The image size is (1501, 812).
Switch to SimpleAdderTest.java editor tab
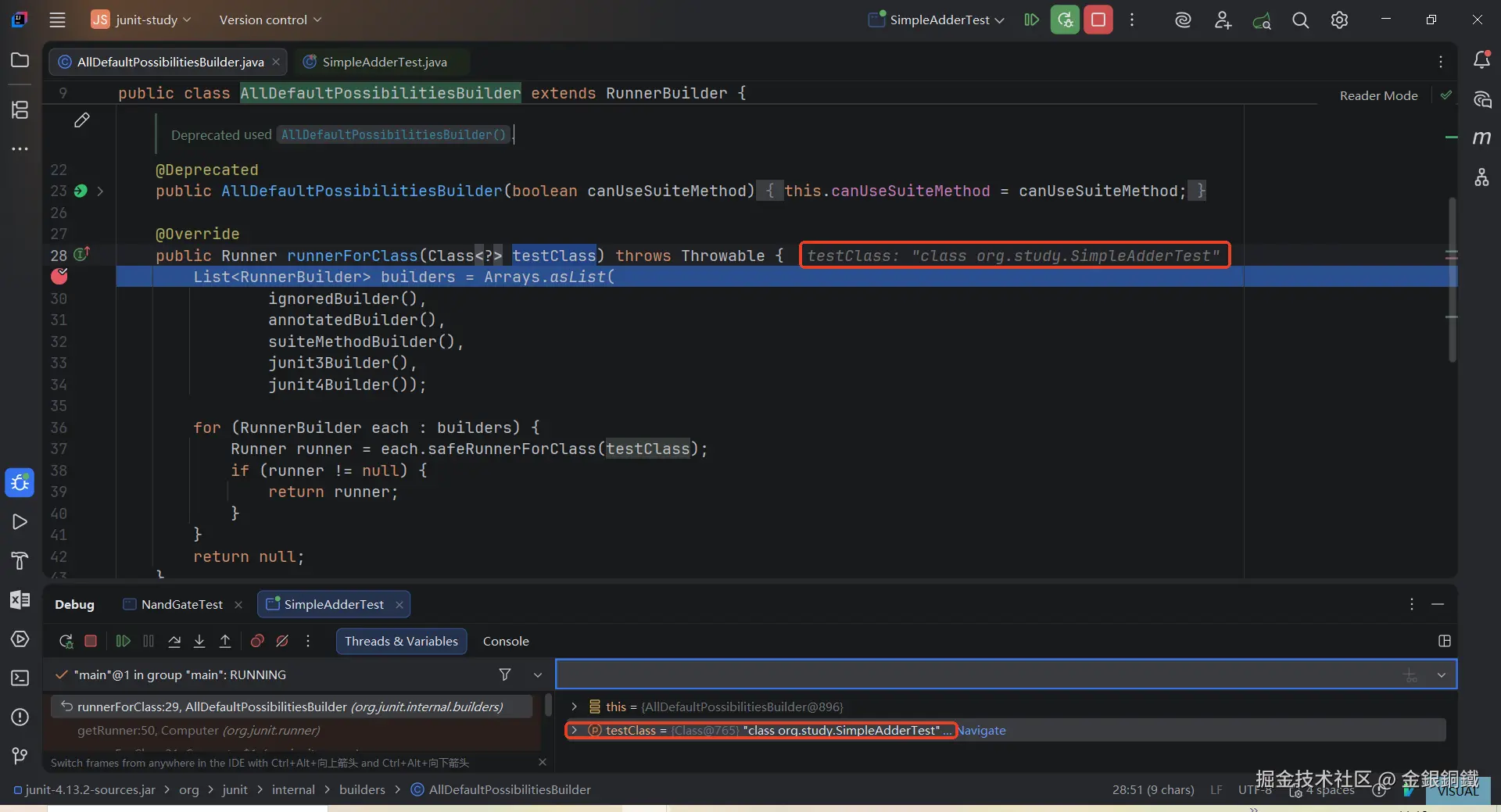point(384,62)
